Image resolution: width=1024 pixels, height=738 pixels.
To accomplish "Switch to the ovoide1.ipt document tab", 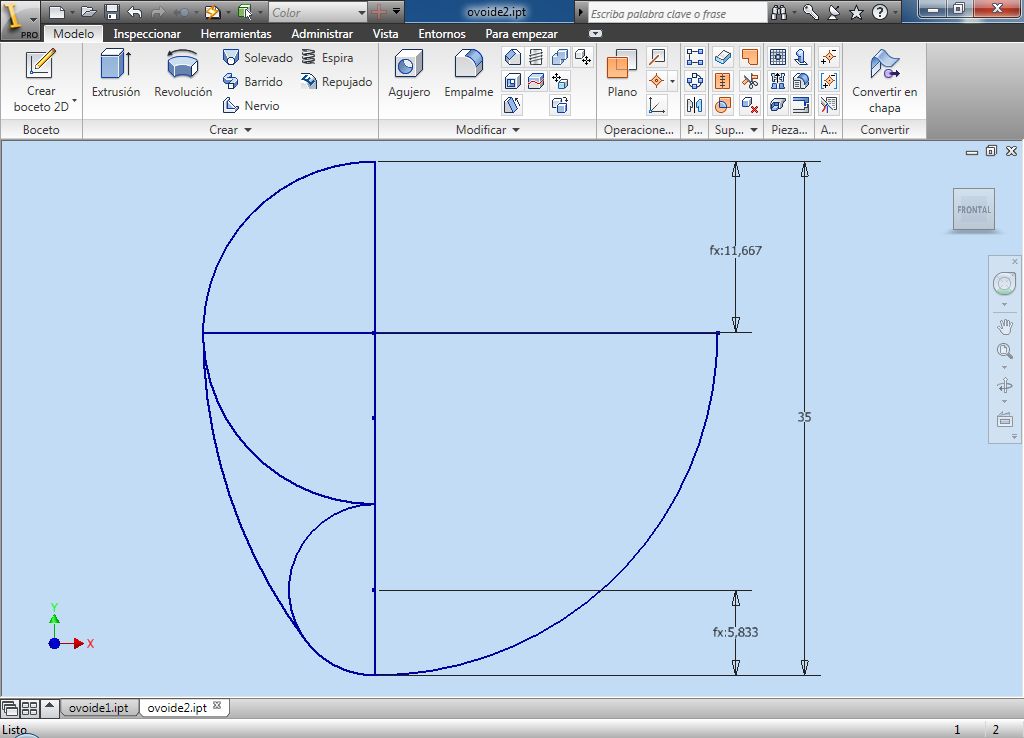I will (99, 707).
